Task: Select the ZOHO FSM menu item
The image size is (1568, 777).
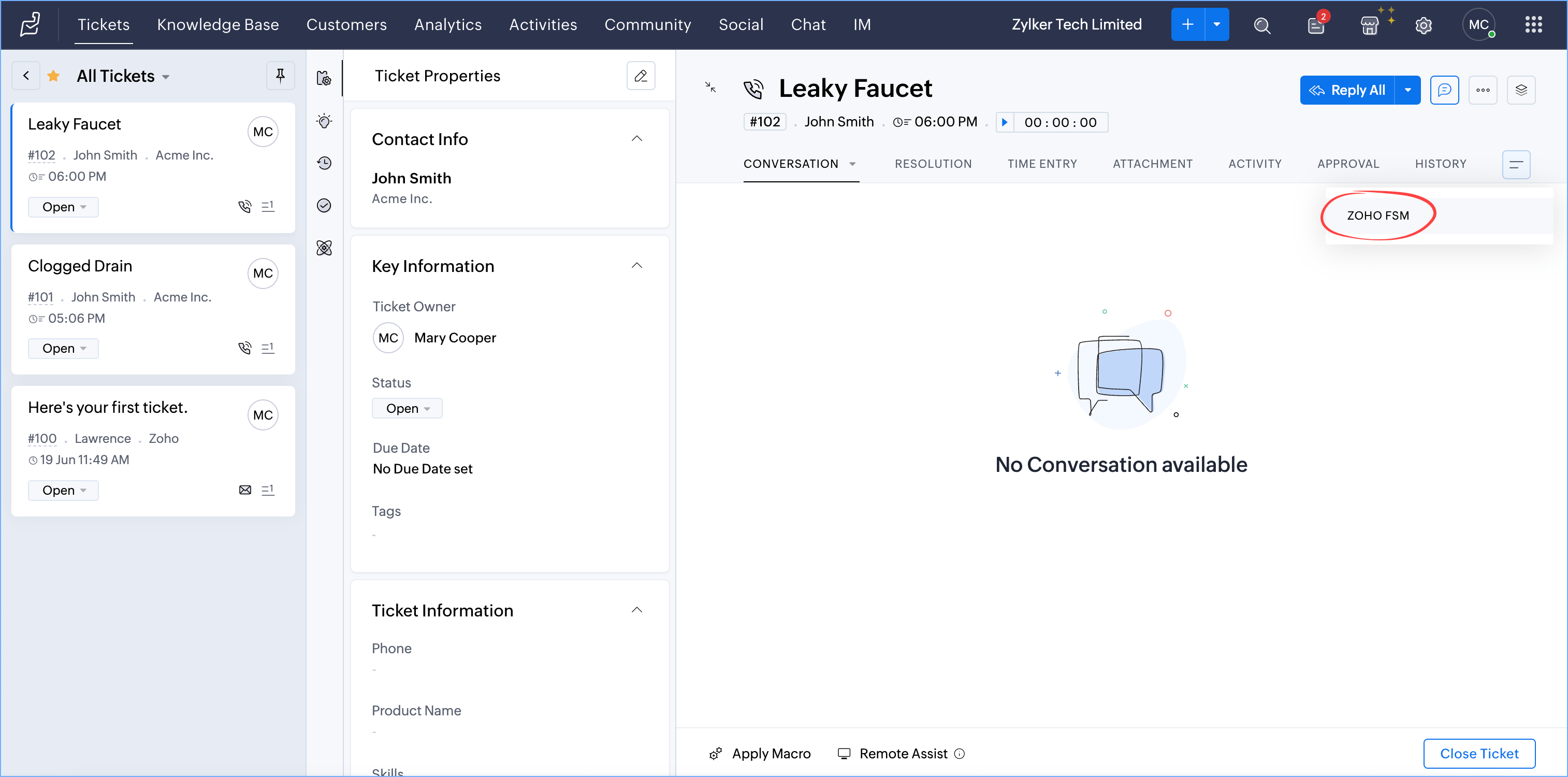Action: coord(1377,215)
